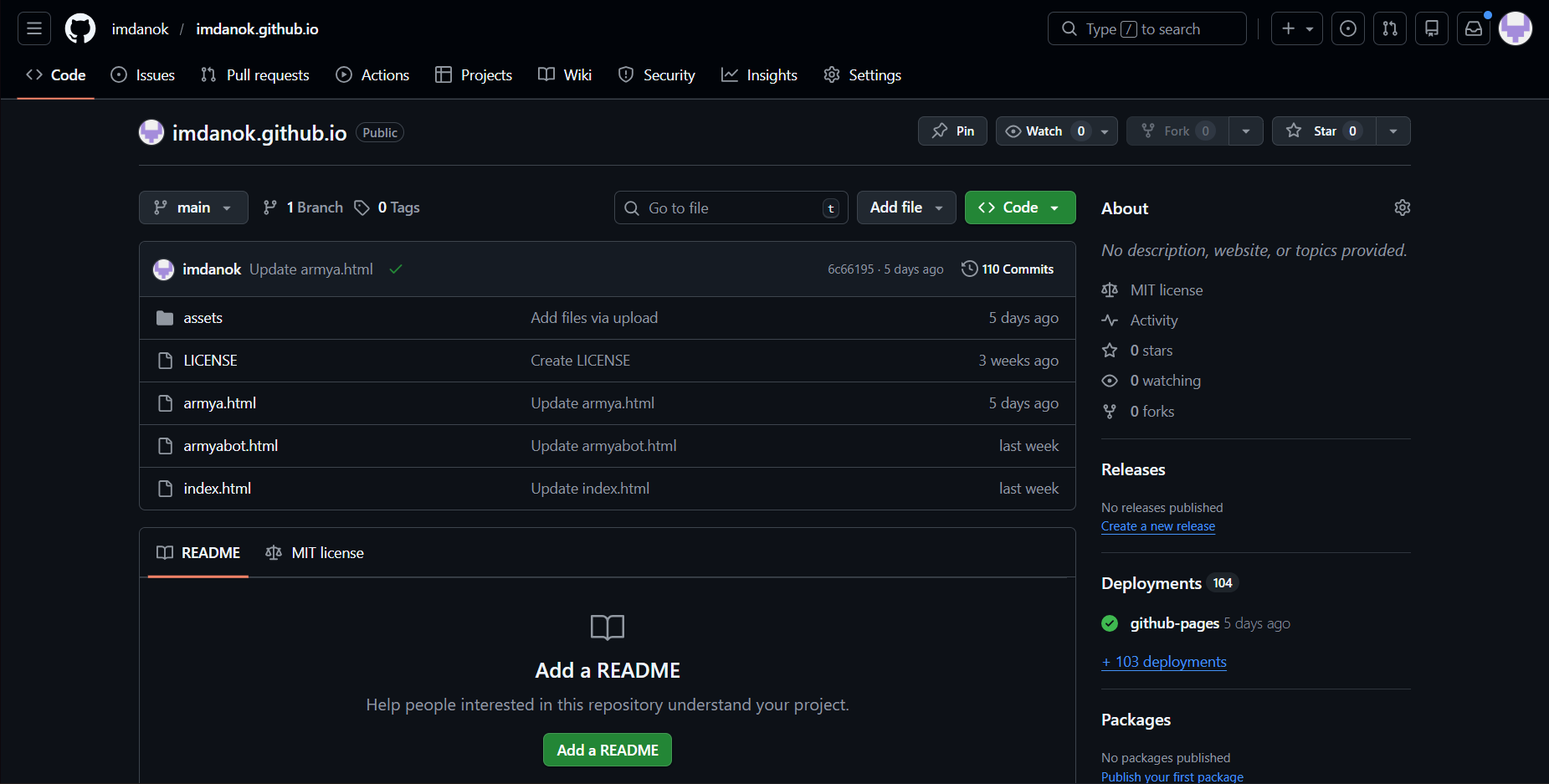Open repository Settings tab
Image resolution: width=1549 pixels, height=784 pixels.
[x=863, y=75]
